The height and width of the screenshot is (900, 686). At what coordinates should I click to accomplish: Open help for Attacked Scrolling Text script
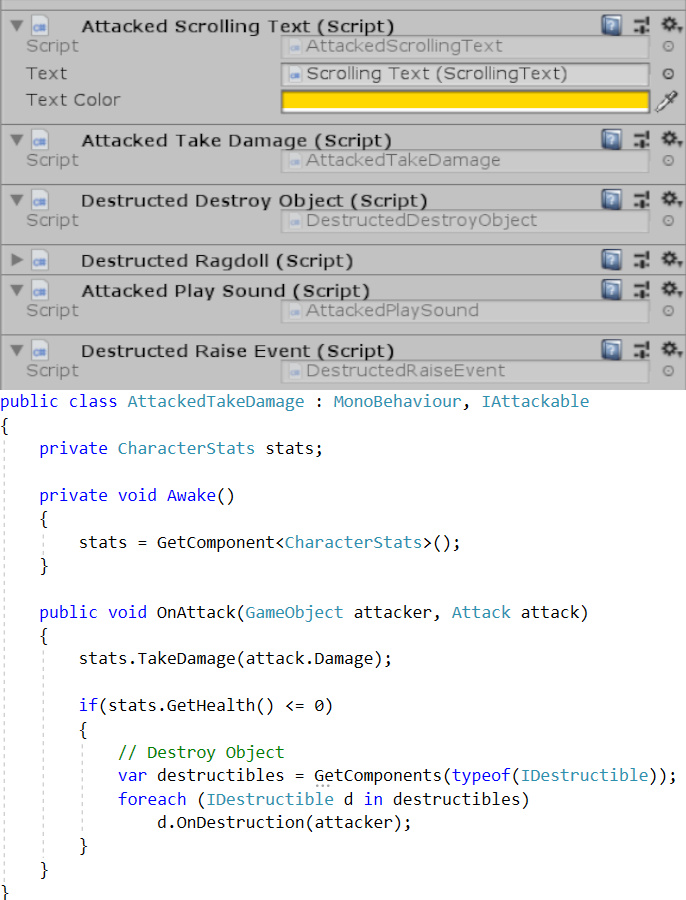click(612, 26)
